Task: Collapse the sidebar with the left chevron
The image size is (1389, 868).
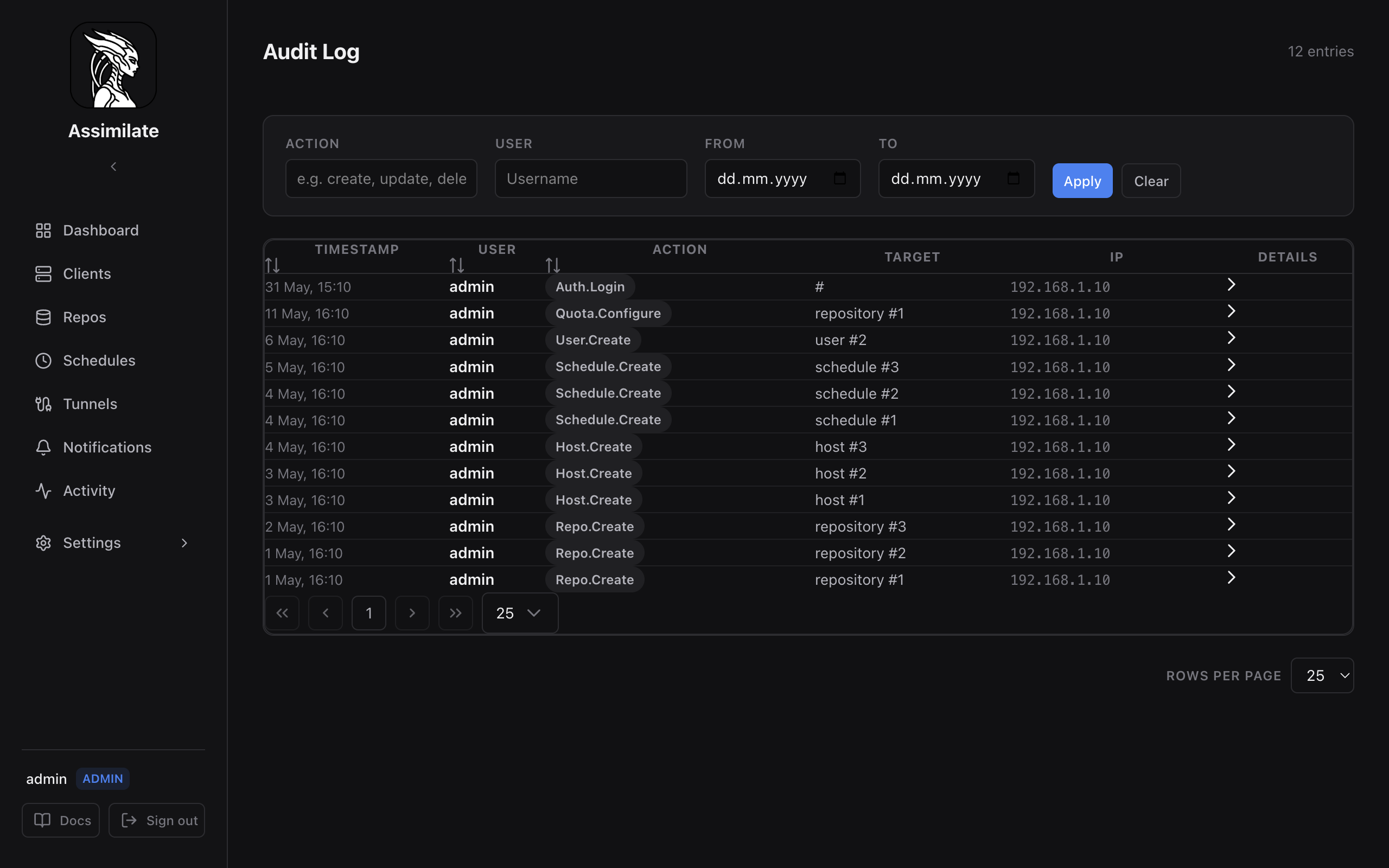Action: tap(113, 167)
